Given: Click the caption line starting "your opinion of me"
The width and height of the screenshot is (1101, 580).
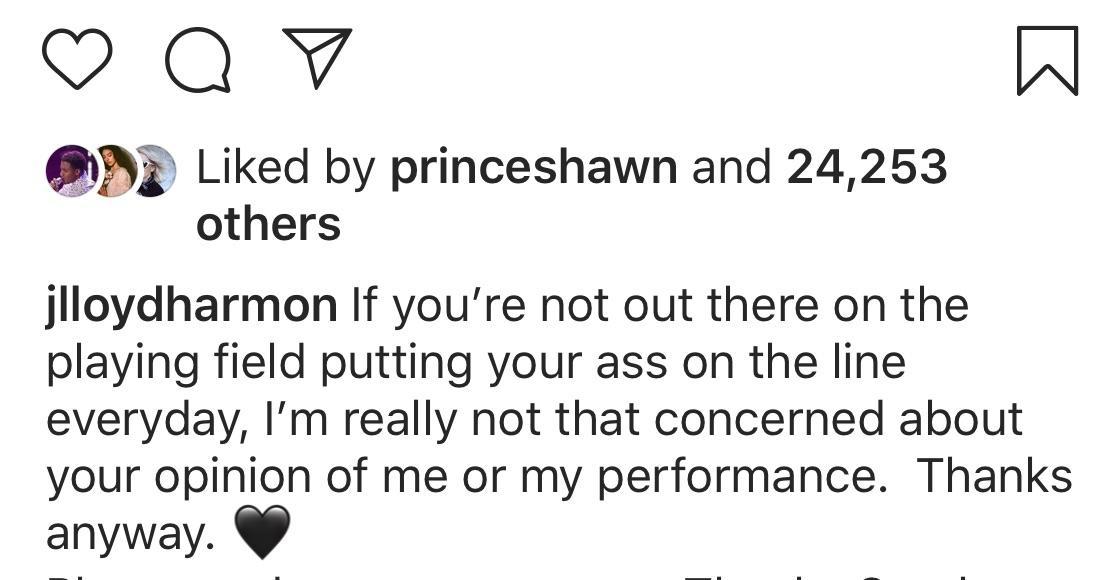Looking at the screenshot, I should pyautogui.click(x=466, y=477).
